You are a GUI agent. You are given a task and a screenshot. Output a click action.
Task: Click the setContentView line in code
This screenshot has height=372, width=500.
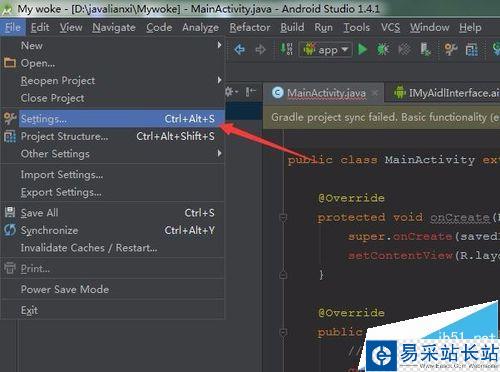click(423, 255)
